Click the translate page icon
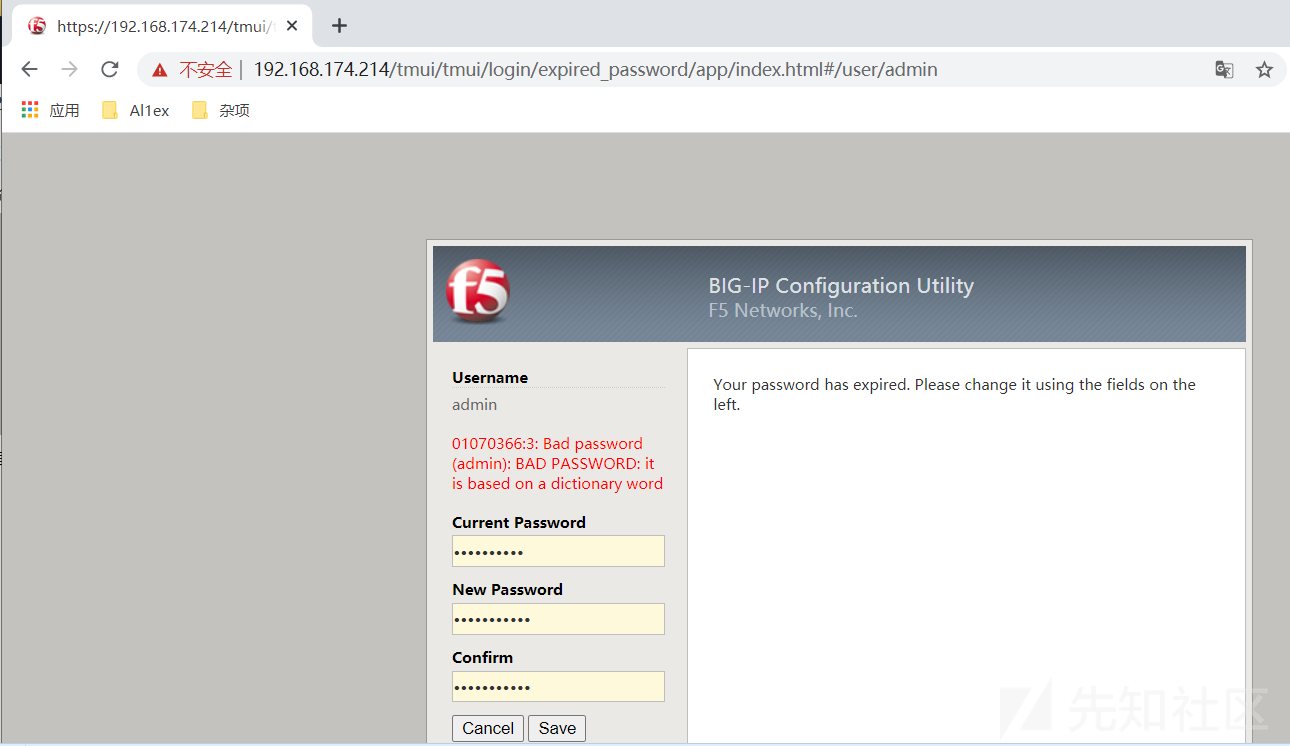Viewport: 1290px width, 746px height. (1224, 70)
